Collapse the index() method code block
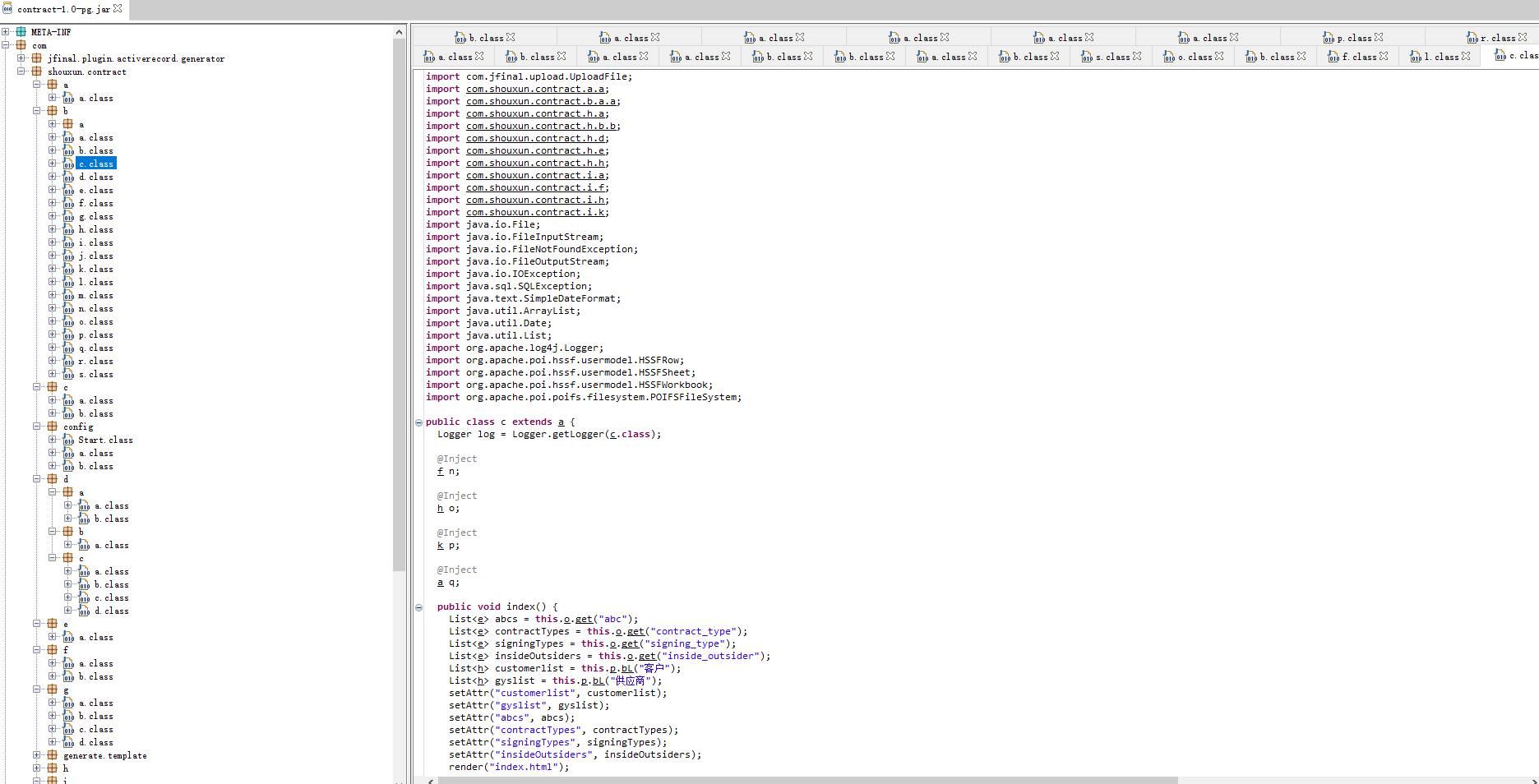Image resolution: width=1539 pixels, height=784 pixels. point(418,607)
